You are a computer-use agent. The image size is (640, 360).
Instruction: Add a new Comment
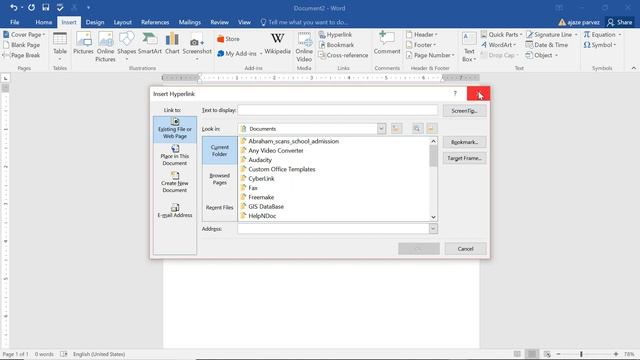[387, 43]
